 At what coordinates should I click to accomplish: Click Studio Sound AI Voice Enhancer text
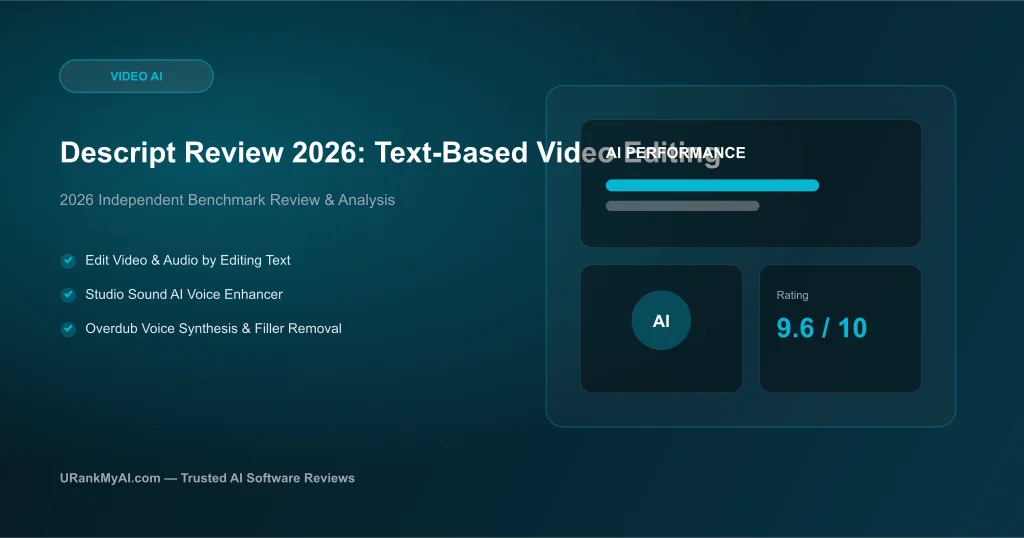[184, 294]
